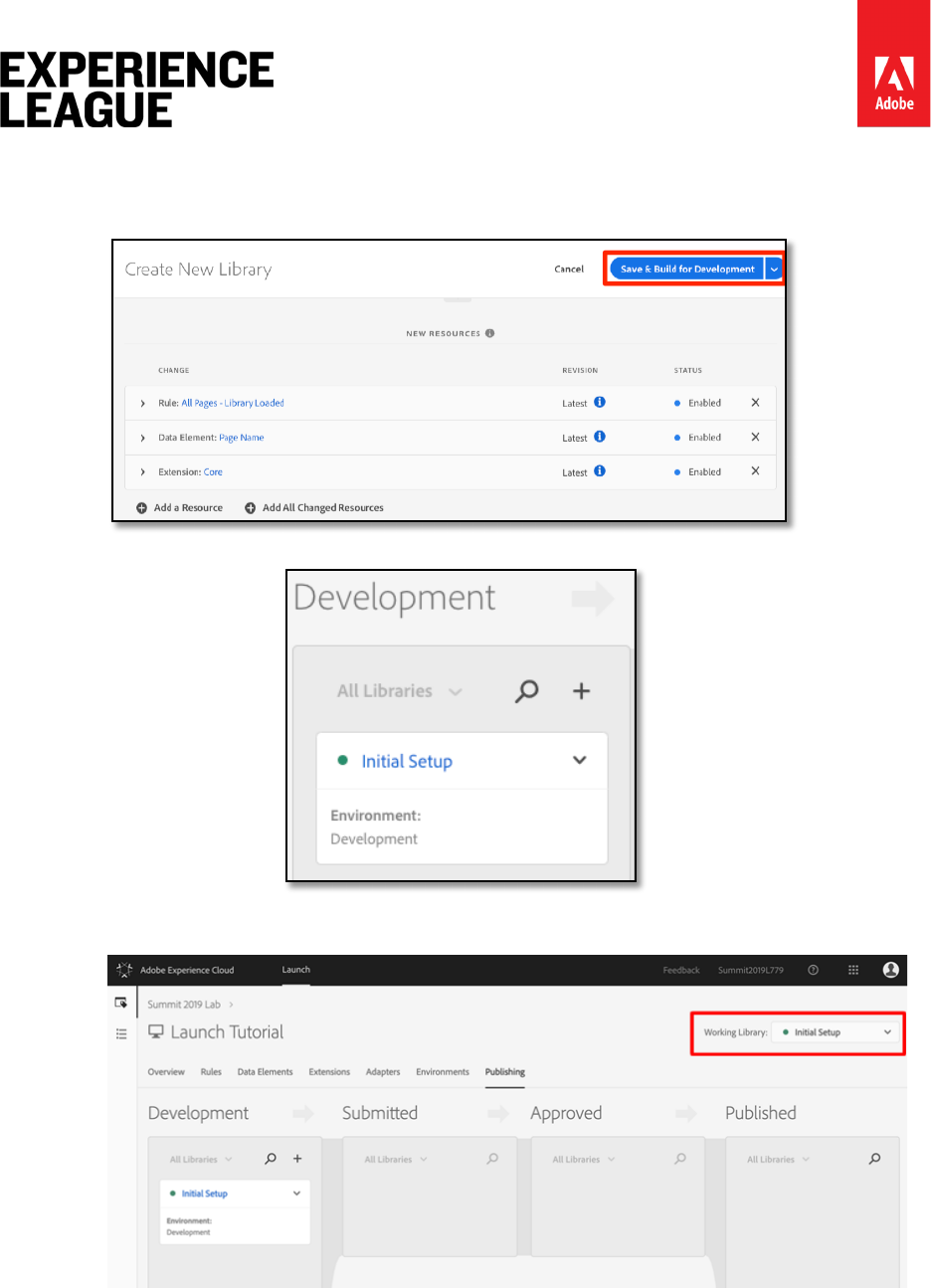Remove the All Pages rule with its X
This screenshot has height=1288, width=931.
pyautogui.click(x=755, y=403)
